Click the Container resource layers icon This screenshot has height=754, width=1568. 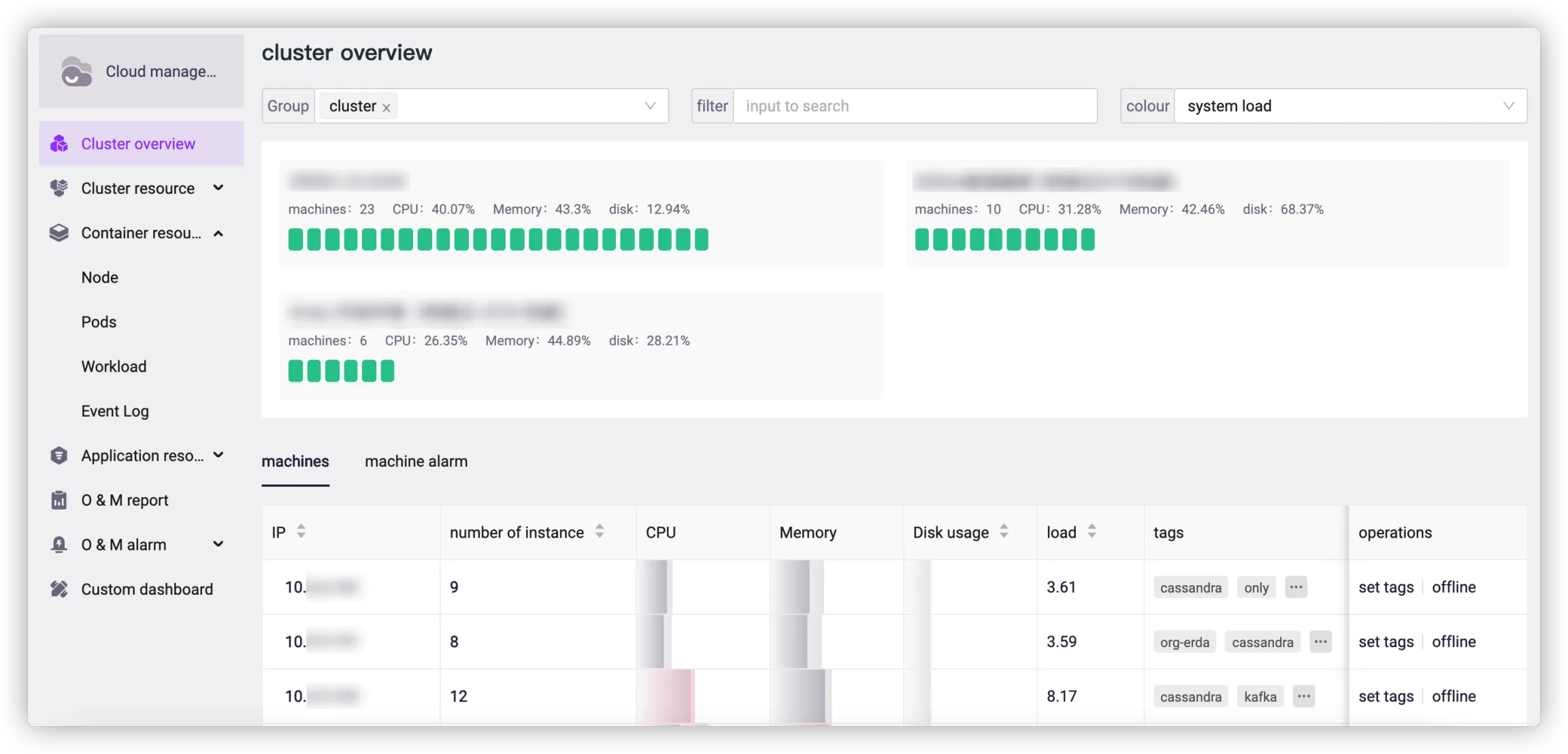59,233
